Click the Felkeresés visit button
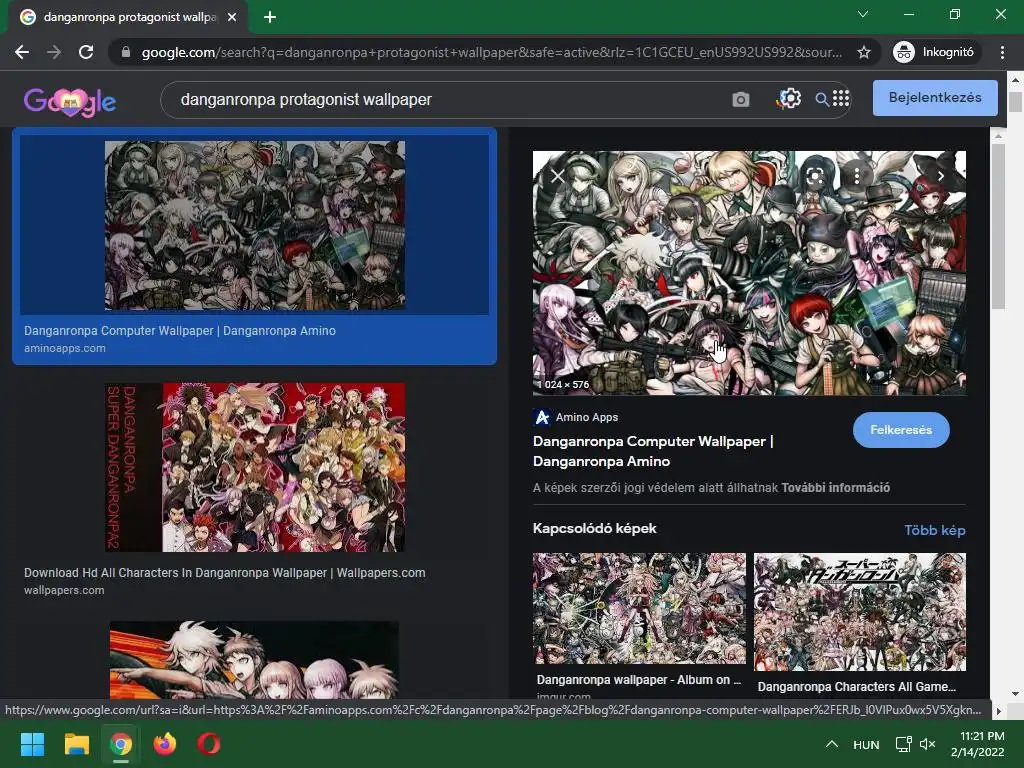Viewport: 1024px width, 768px height. [x=901, y=430]
